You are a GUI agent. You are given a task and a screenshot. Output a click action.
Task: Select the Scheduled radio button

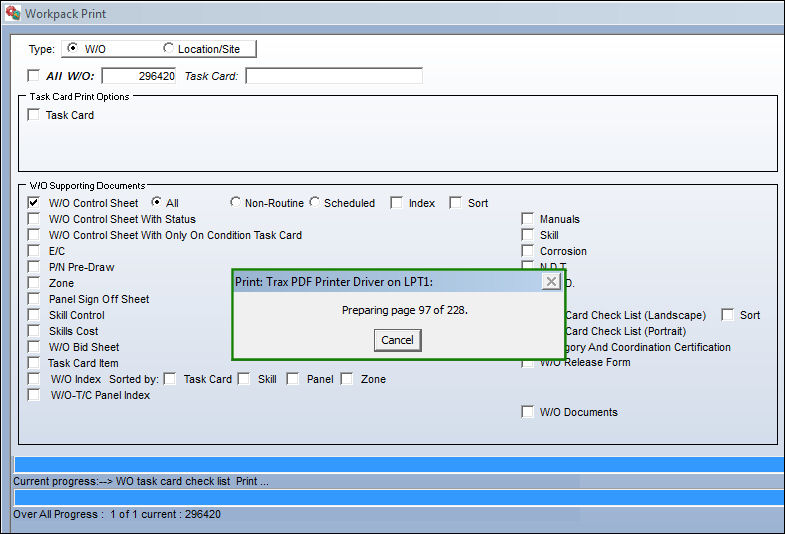pyautogui.click(x=314, y=202)
